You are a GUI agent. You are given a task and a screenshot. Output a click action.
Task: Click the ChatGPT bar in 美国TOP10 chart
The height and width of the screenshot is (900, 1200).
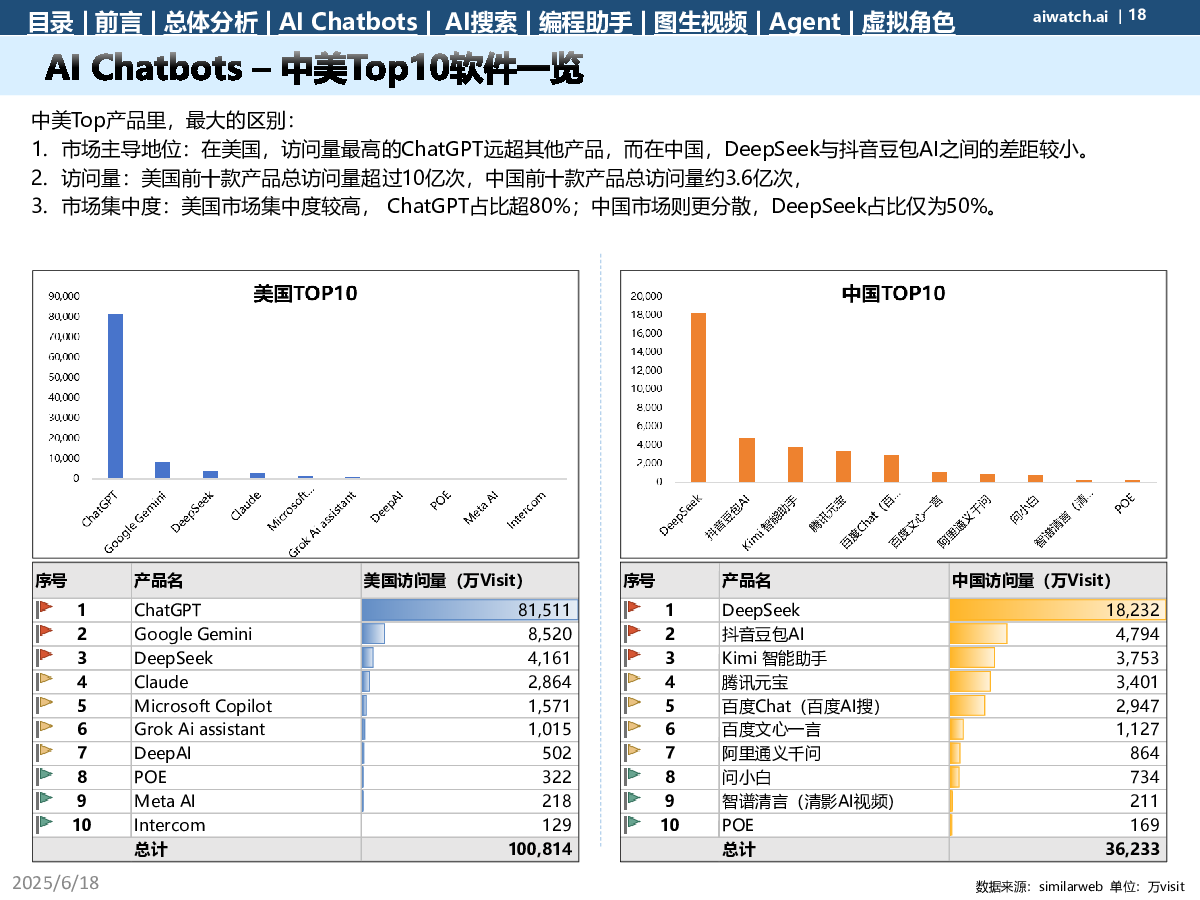[x=115, y=396]
